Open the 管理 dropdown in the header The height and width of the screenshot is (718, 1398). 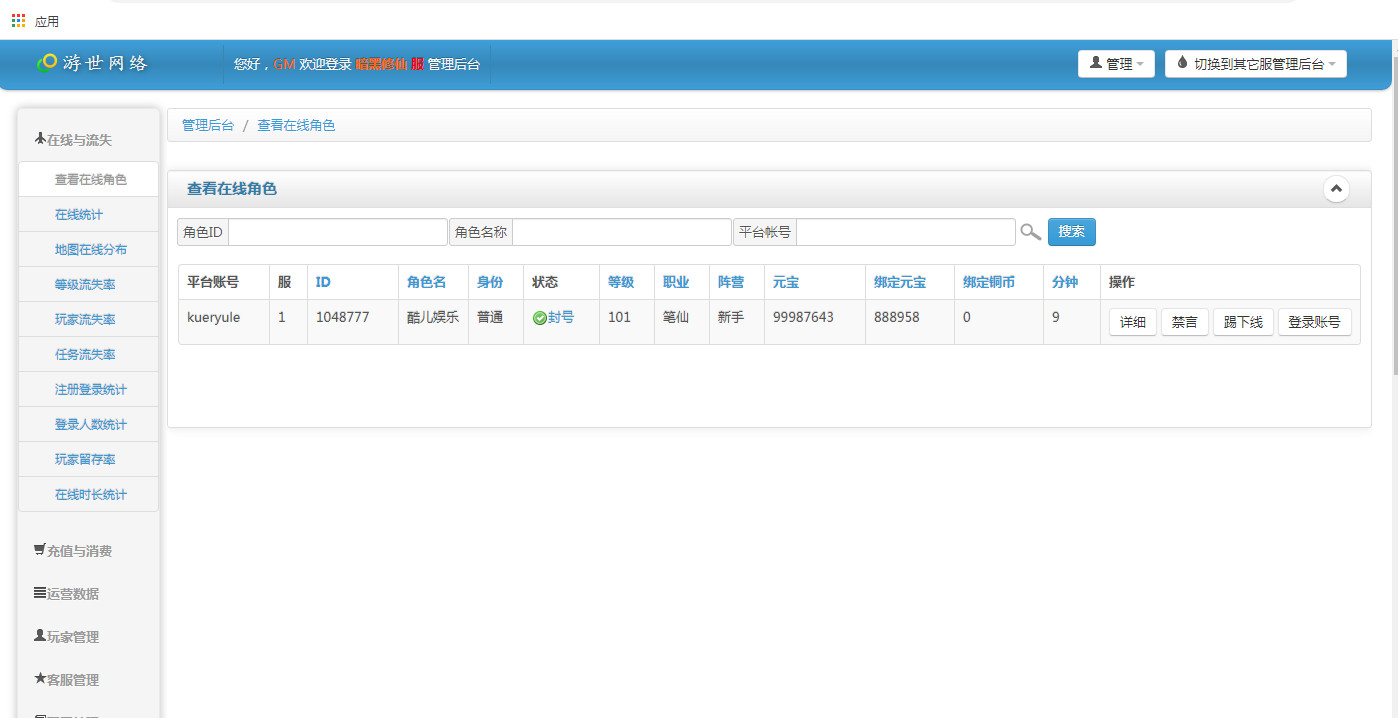click(1116, 64)
